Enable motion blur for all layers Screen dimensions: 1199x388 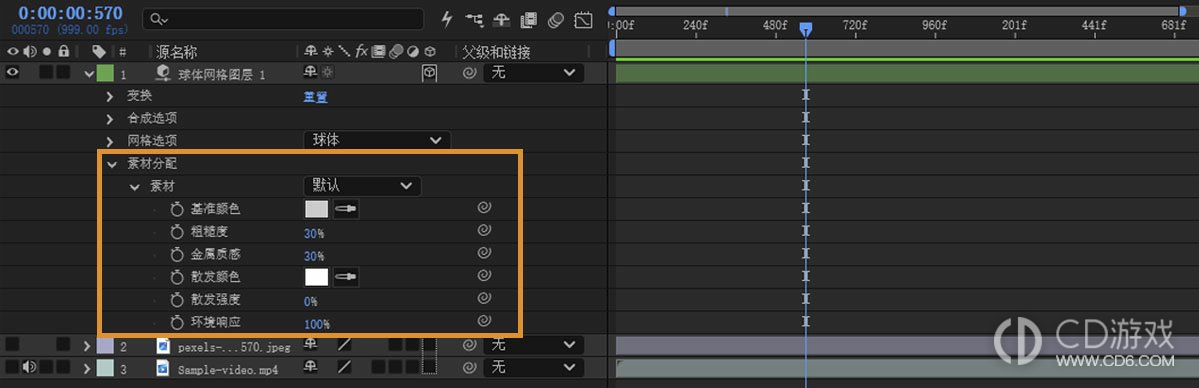click(x=556, y=20)
